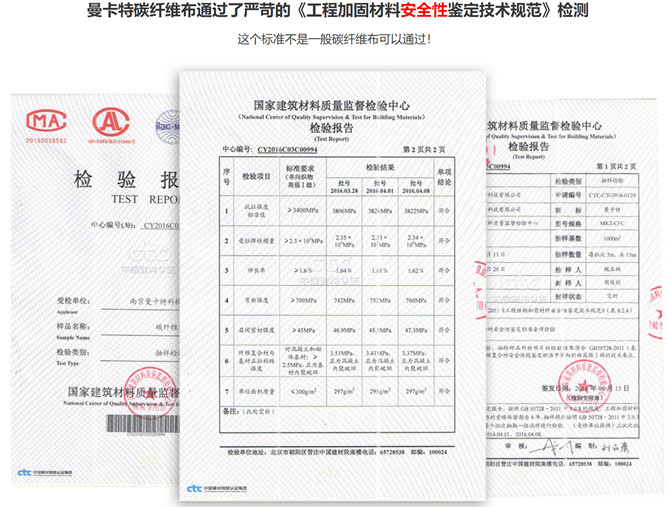Viewport: 668px width, 507px height.
Task: Click the 封样状态 label on right page
Action: [x=568, y=297]
